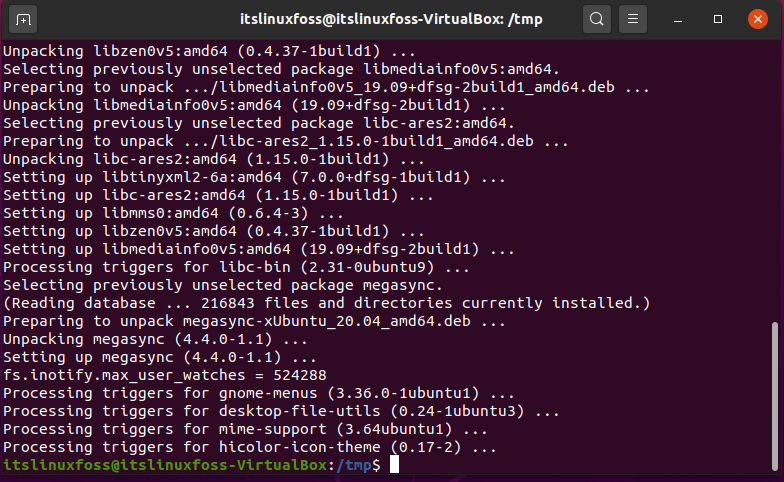784x482 pixels.
Task: Click 'Processing triggers for libc-bin' line
Action: coord(236,267)
